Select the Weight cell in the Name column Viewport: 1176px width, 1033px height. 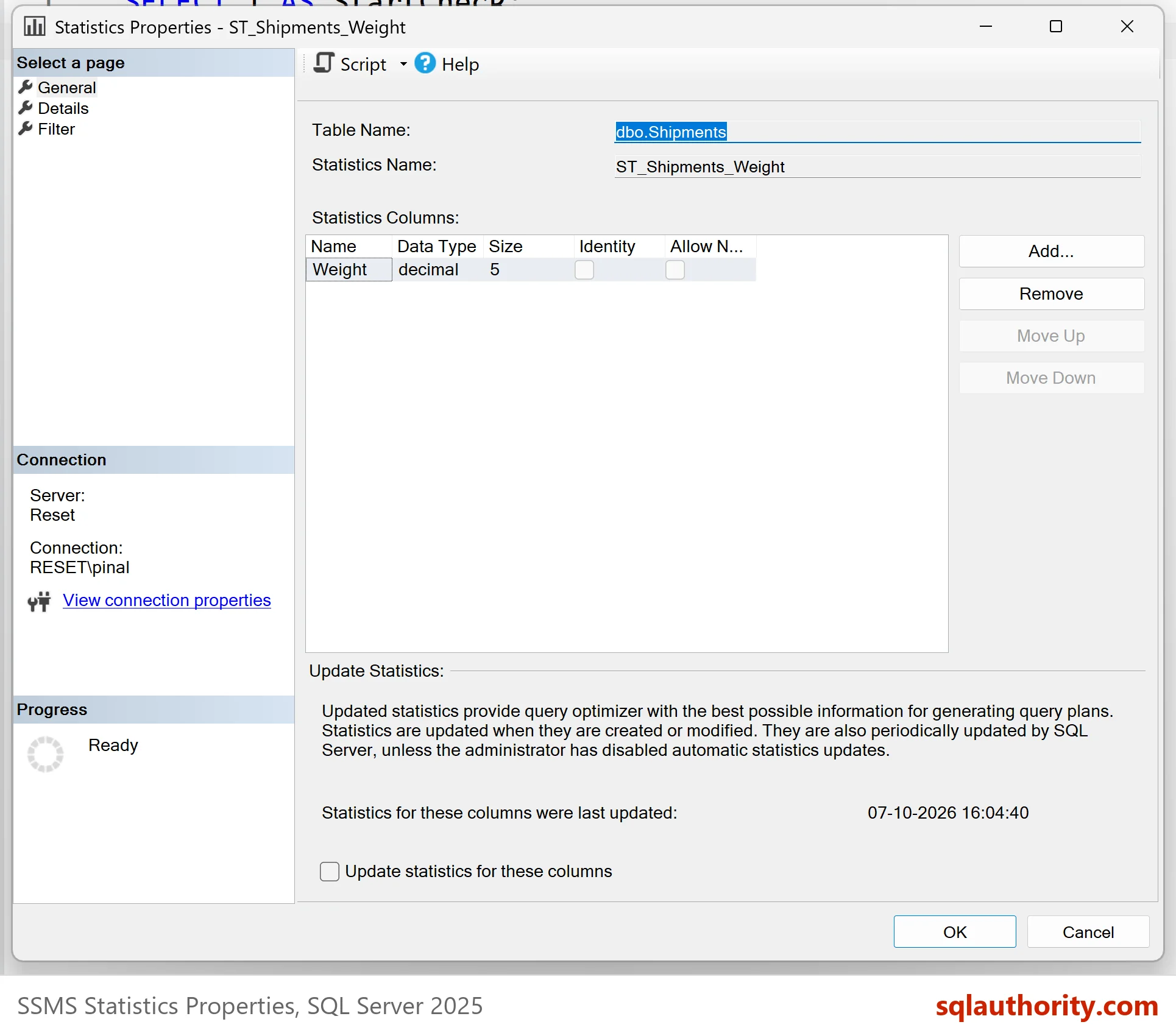coord(349,270)
